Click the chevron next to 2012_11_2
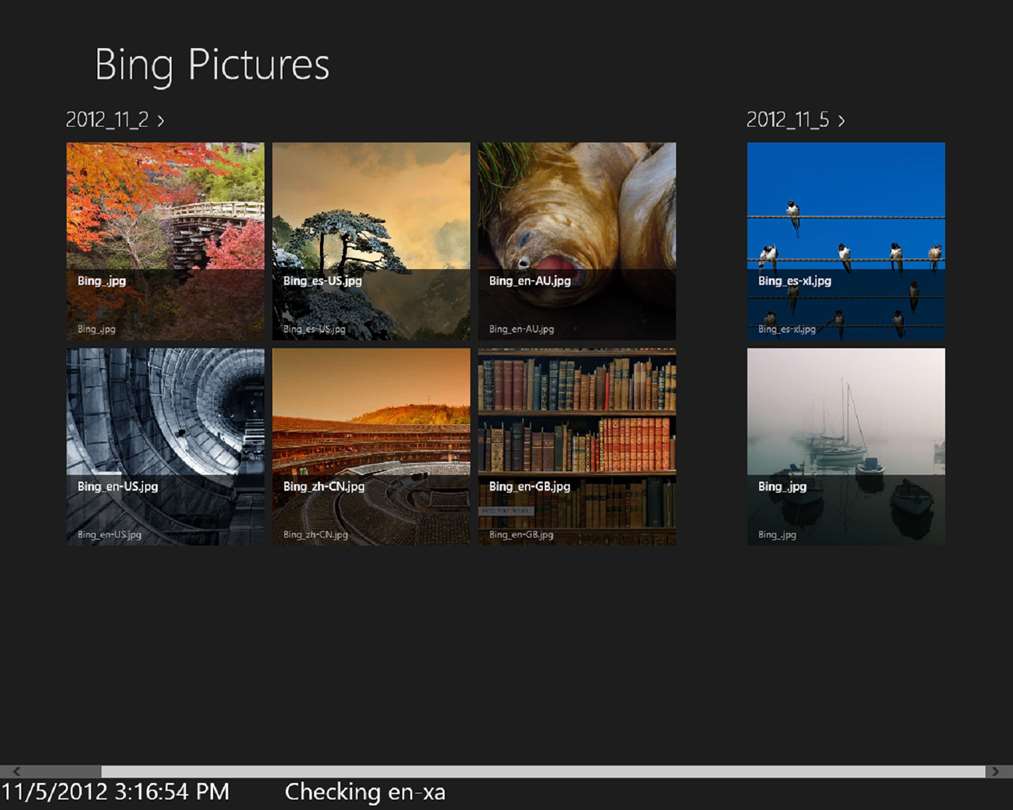This screenshot has height=810, width=1013. (x=161, y=120)
